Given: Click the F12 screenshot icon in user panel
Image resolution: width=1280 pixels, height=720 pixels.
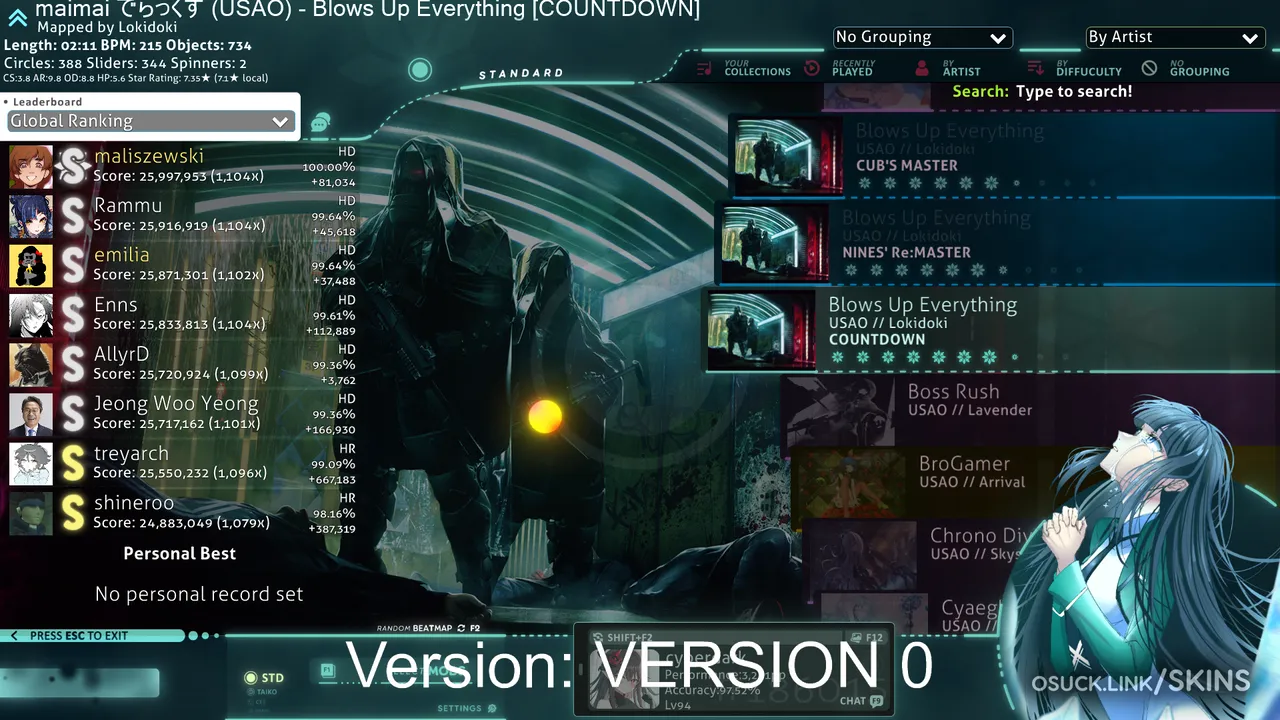Looking at the screenshot, I should (x=866, y=637).
